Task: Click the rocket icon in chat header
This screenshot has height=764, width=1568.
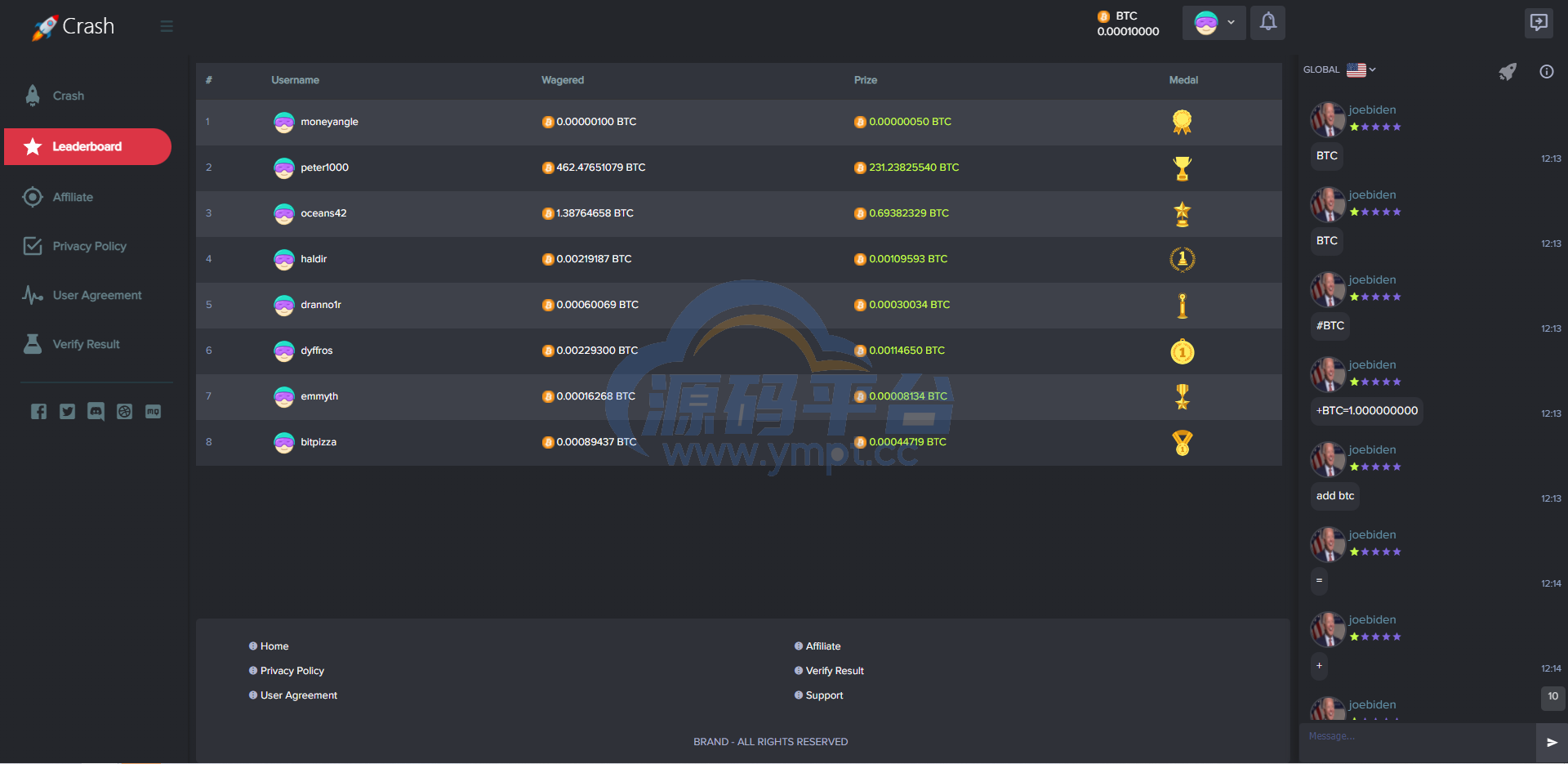Action: (x=1508, y=71)
